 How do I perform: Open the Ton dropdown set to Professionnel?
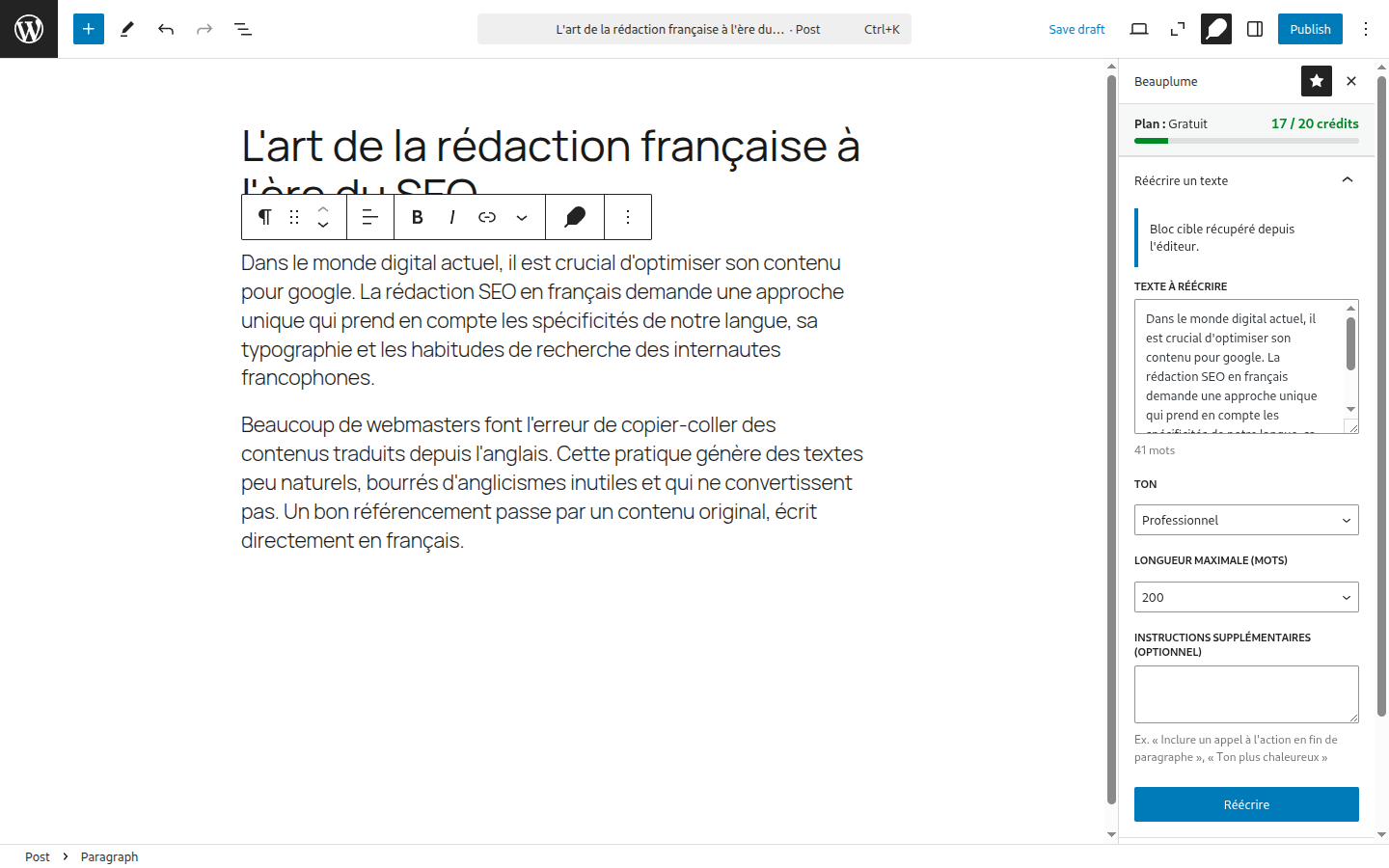(x=1246, y=520)
